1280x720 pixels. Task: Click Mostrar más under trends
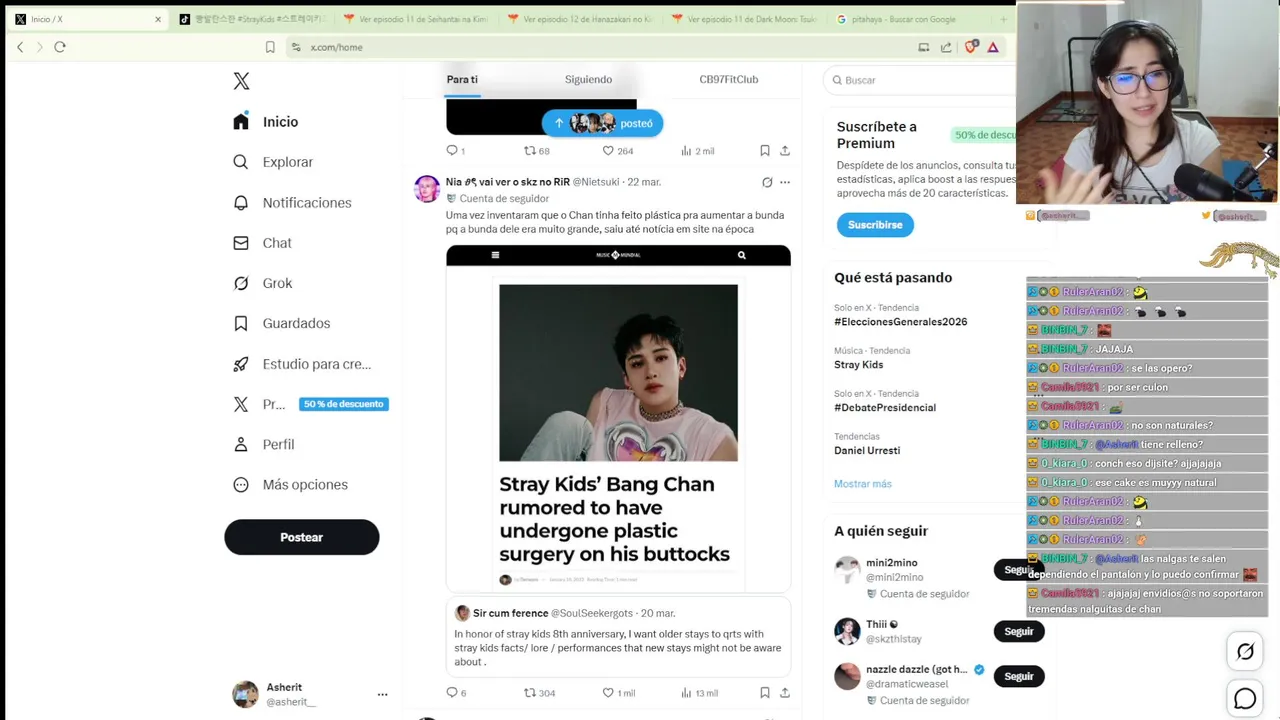862,484
